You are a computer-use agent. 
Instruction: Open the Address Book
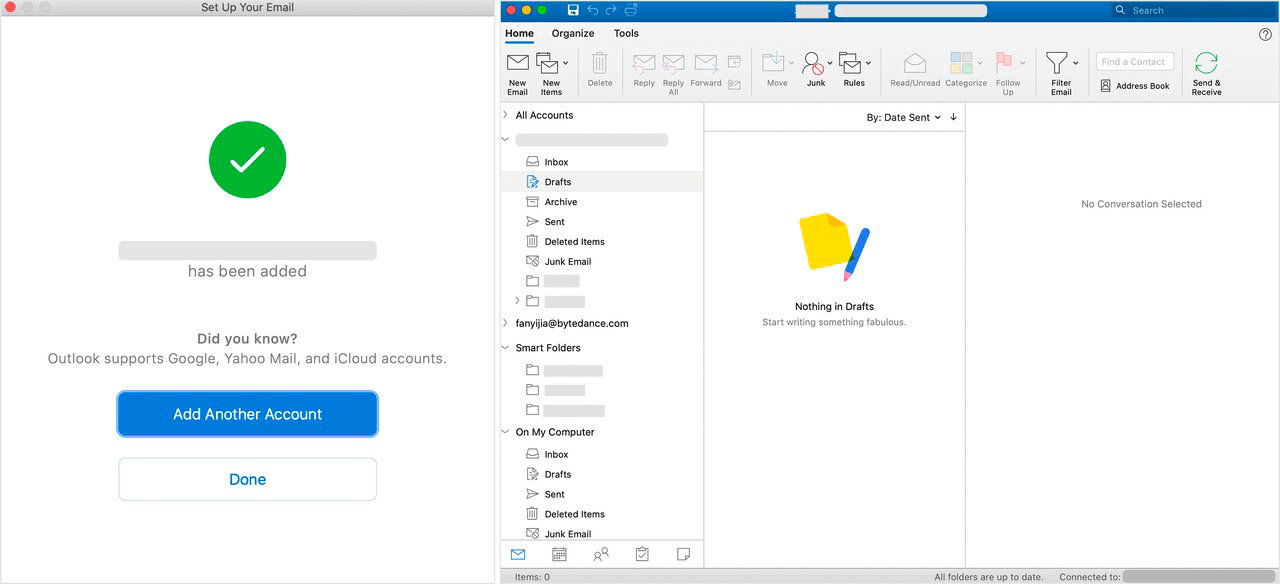click(1135, 86)
